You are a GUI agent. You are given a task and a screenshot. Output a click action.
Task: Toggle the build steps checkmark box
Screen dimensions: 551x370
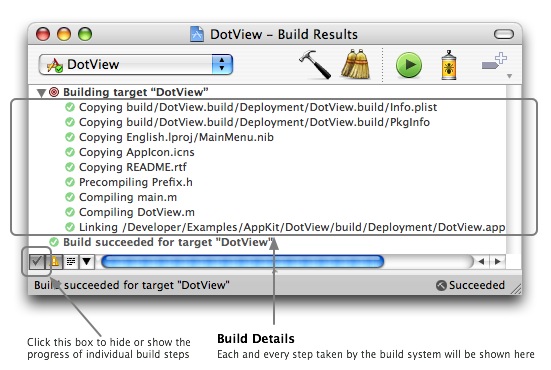(x=37, y=261)
